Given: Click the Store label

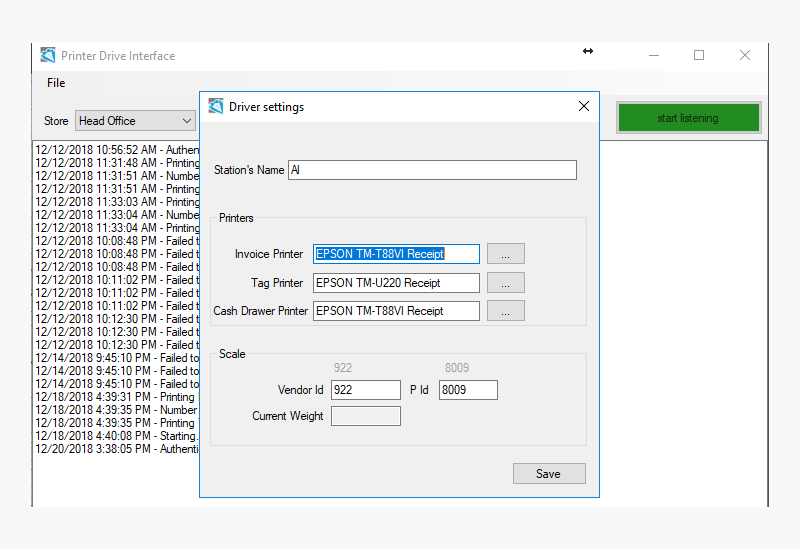Looking at the screenshot, I should coord(56,121).
